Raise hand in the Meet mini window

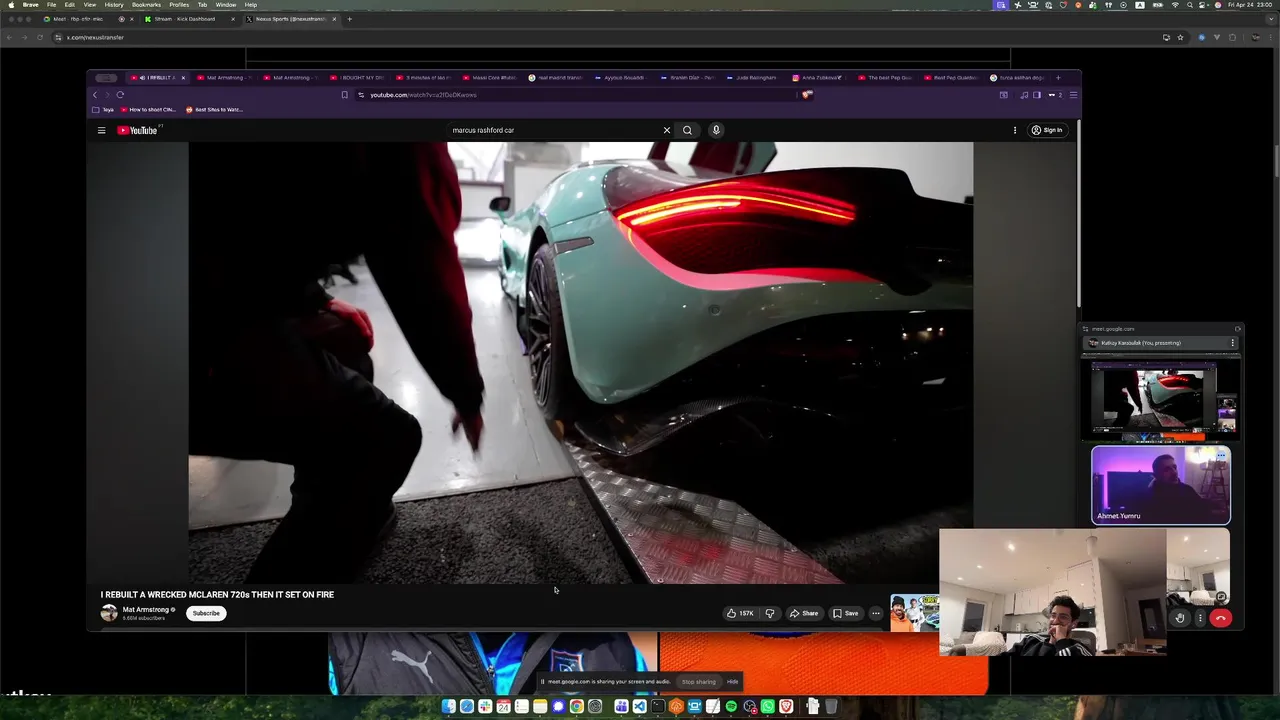[x=1180, y=618]
